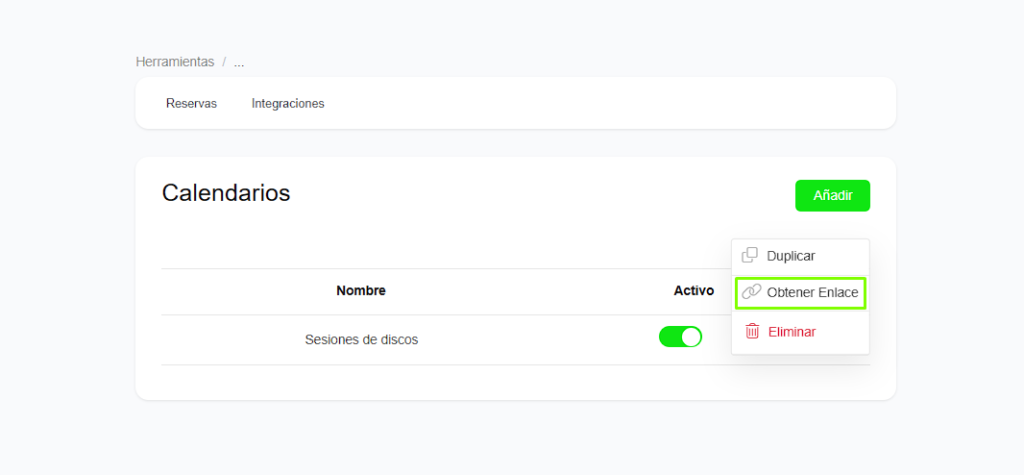1024x475 pixels.
Task: Click the breadcrumb slash separator
Action: pyautogui.click(x=224, y=62)
